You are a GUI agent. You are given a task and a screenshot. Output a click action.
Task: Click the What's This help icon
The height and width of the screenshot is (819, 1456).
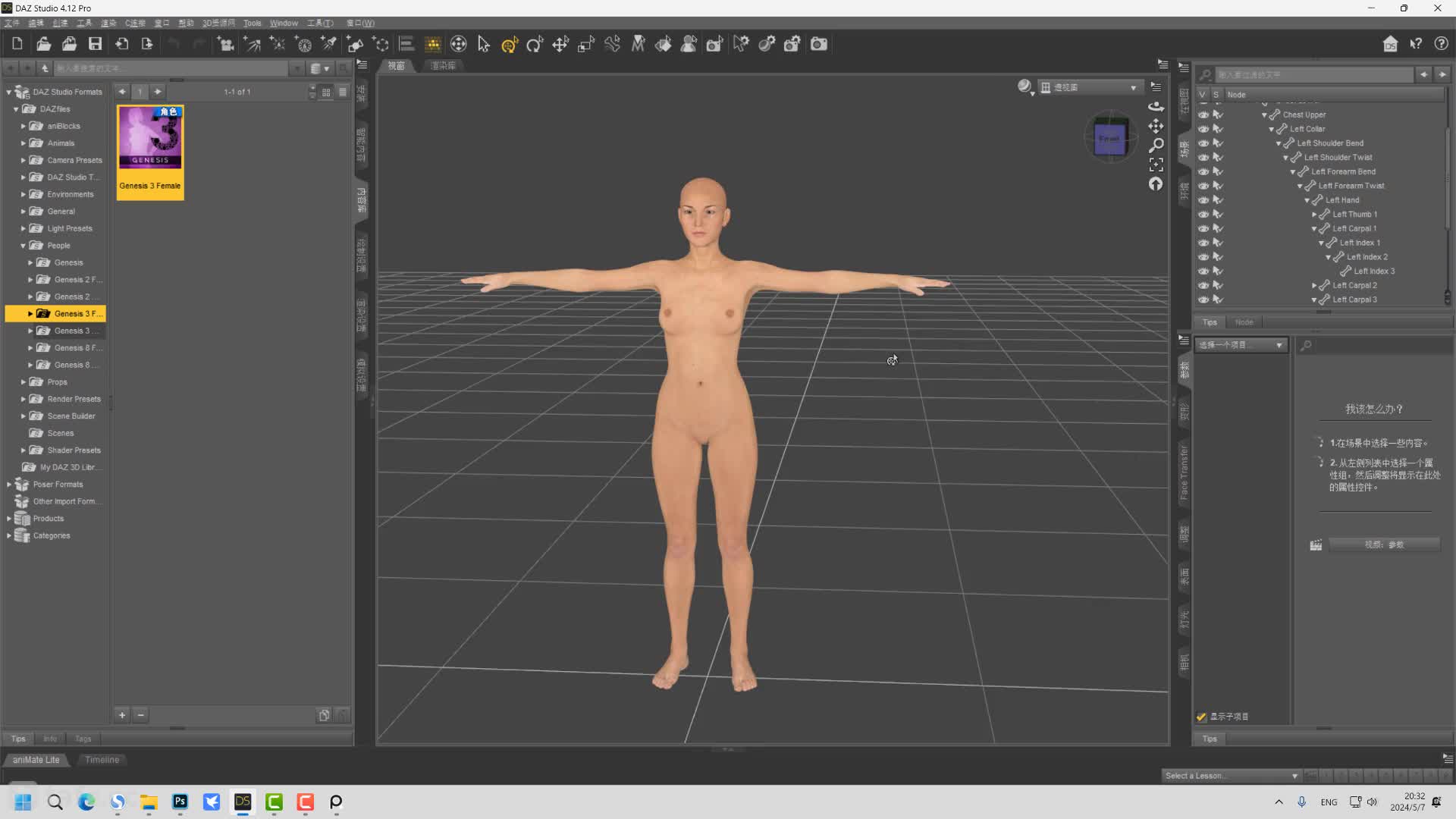click(1416, 44)
